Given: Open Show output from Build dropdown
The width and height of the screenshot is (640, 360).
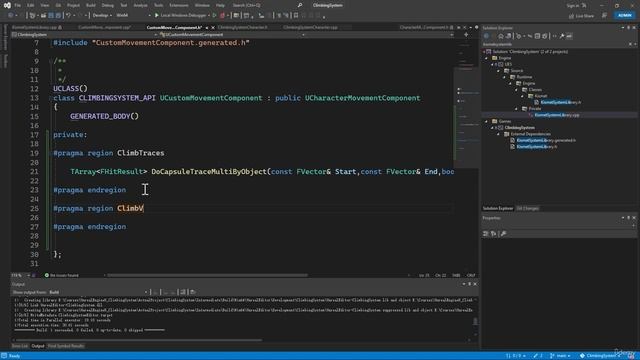Looking at the screenshot, I should click(98, 292).
